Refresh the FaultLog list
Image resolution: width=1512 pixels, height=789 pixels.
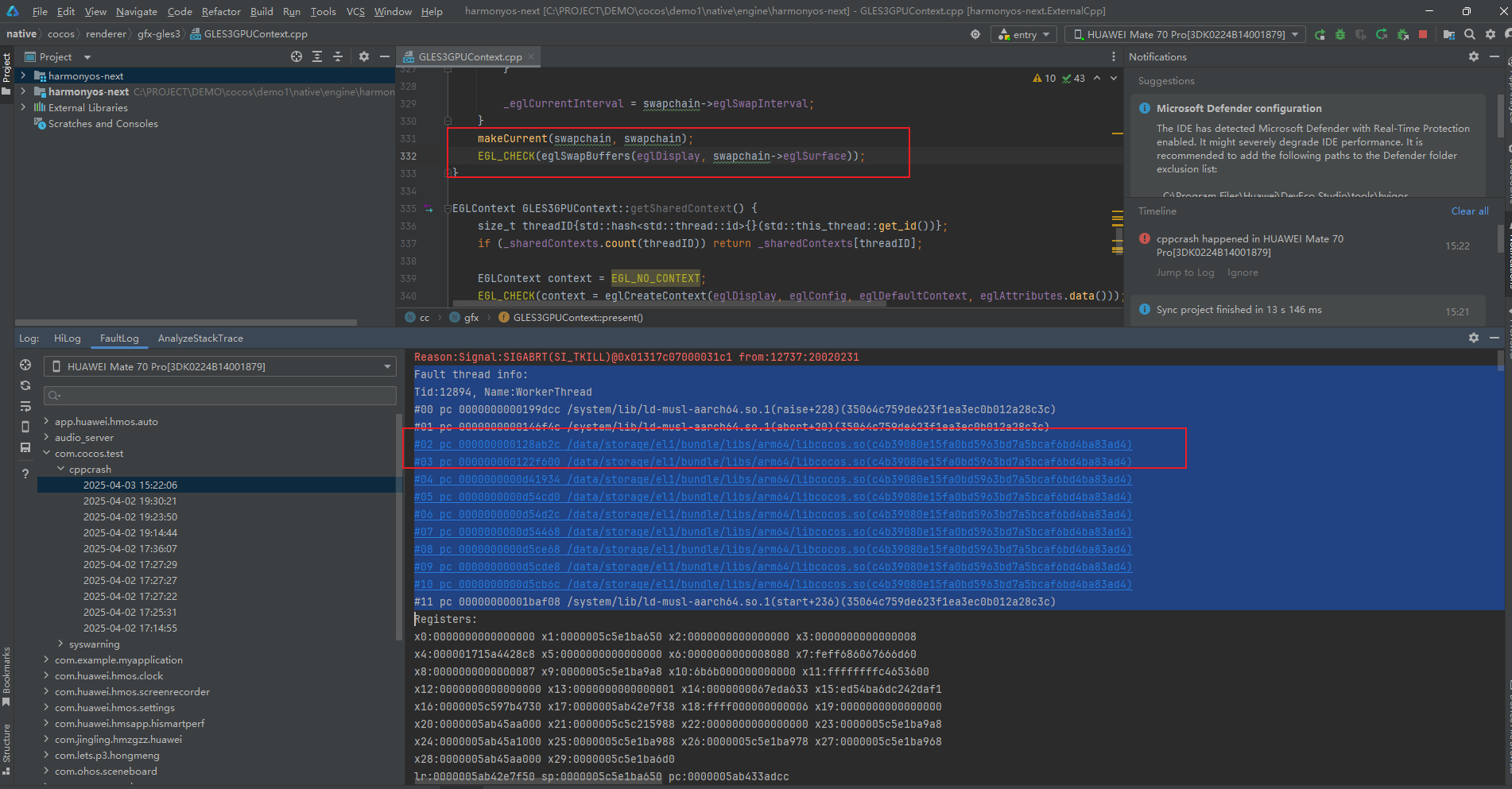[x=25, y=385]
